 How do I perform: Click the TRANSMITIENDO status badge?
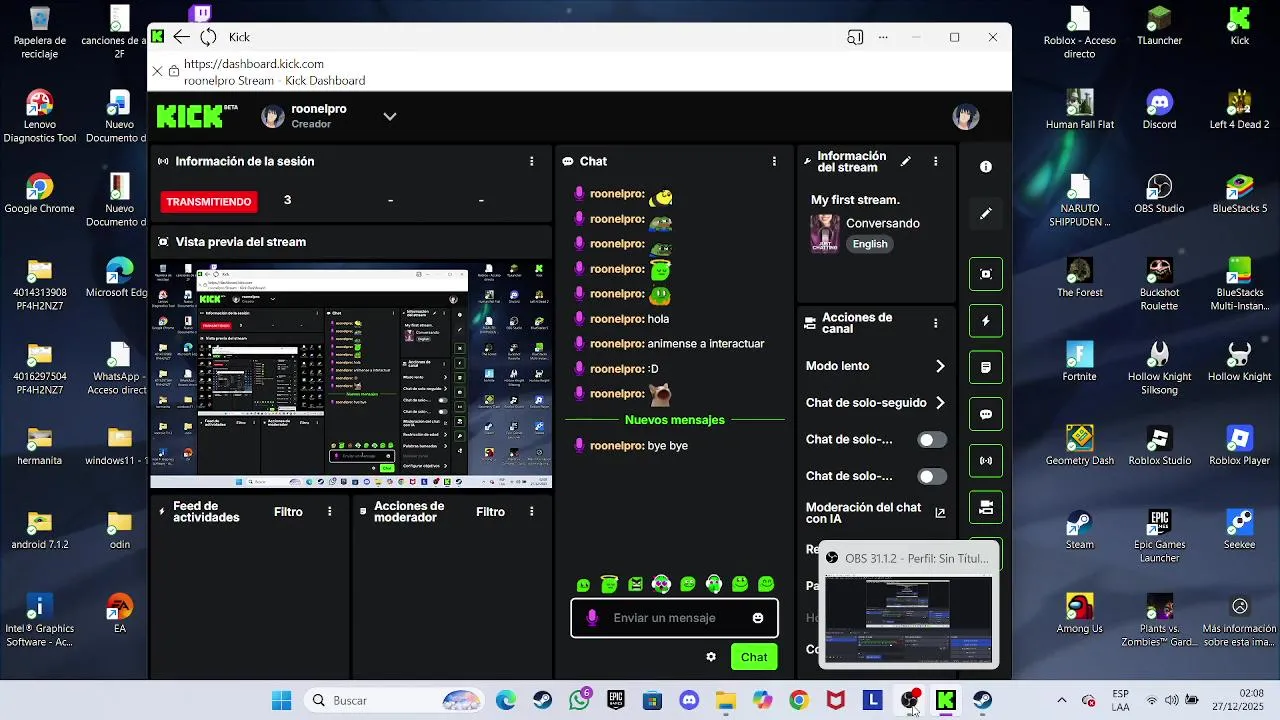[209, 201]
